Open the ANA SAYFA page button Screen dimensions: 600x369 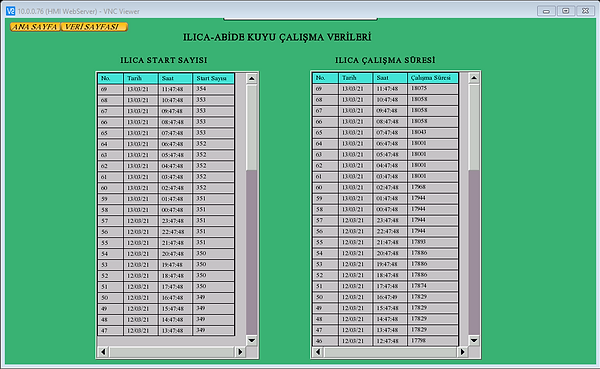pyautogui.click(x=35, y=27)
